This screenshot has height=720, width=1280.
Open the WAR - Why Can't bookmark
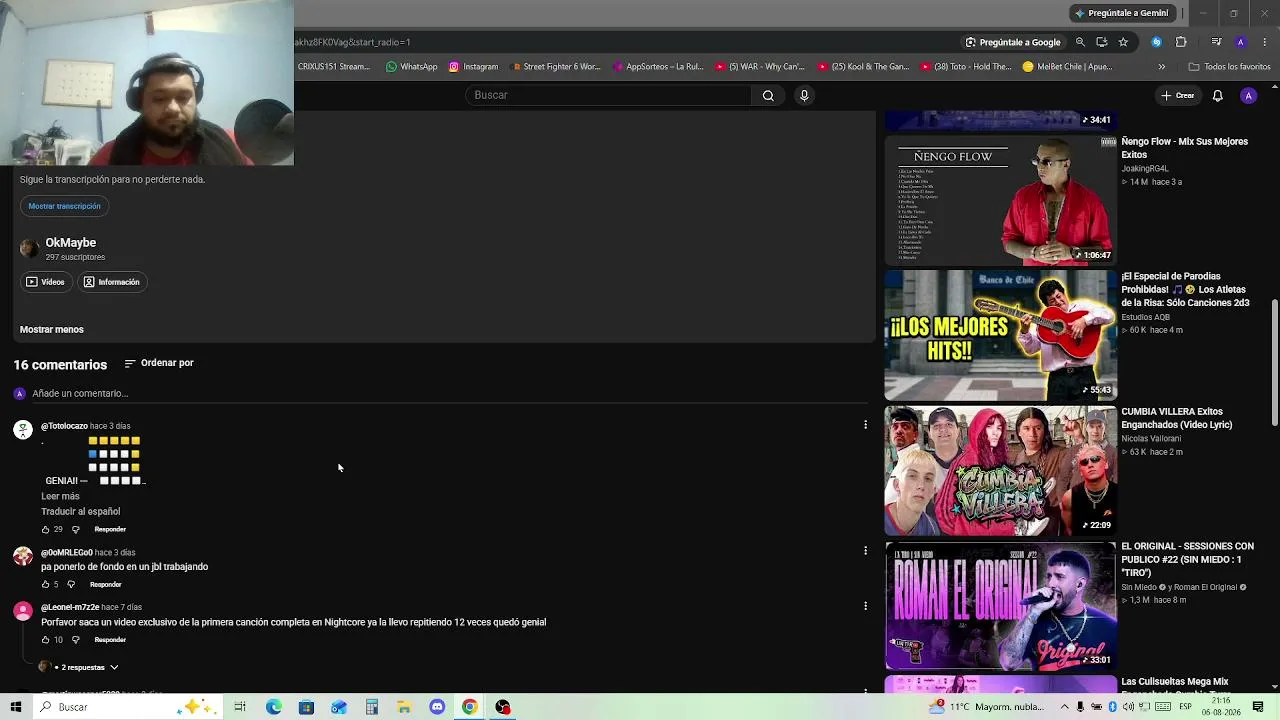[760, 67]
